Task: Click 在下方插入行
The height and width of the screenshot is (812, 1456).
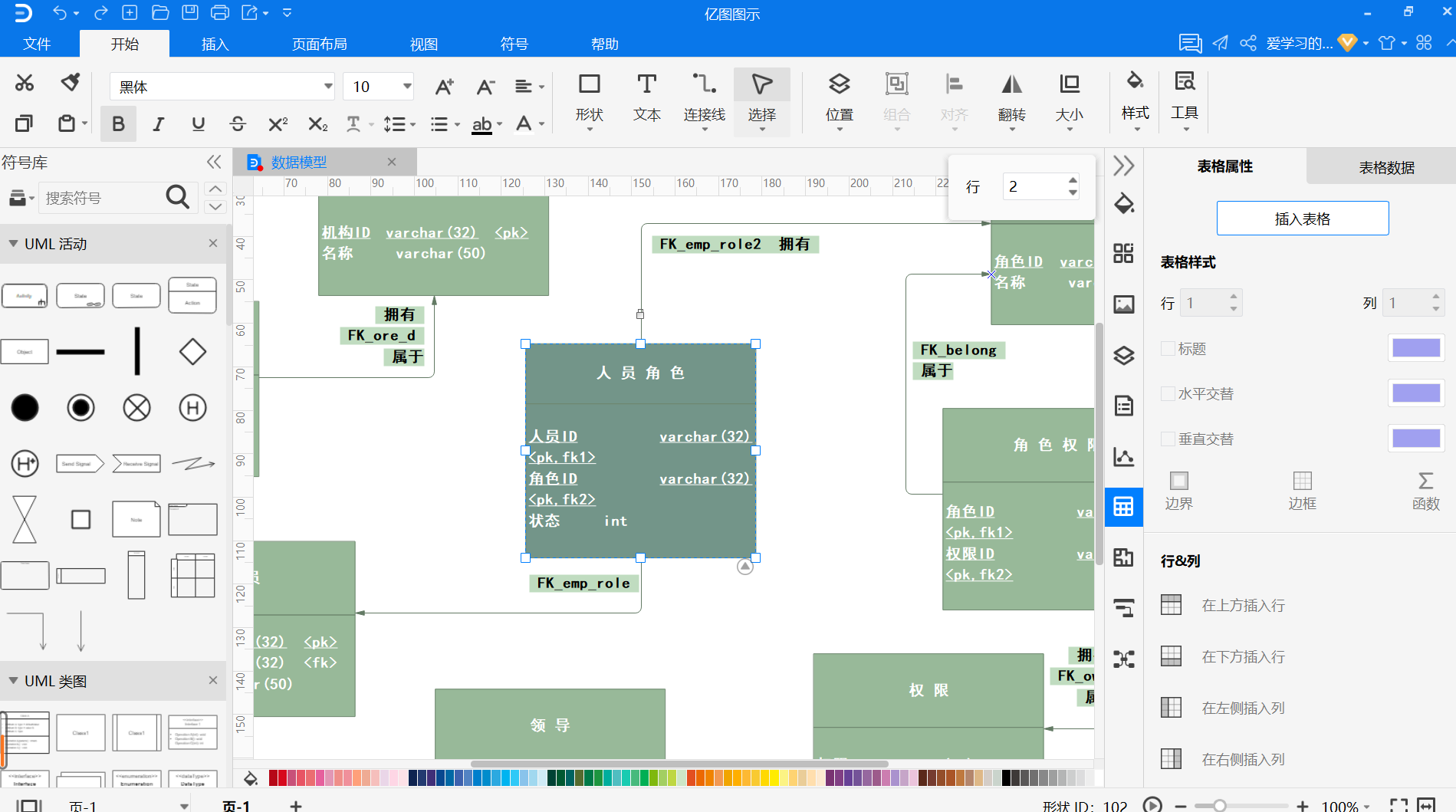Action: [1223, 656]
